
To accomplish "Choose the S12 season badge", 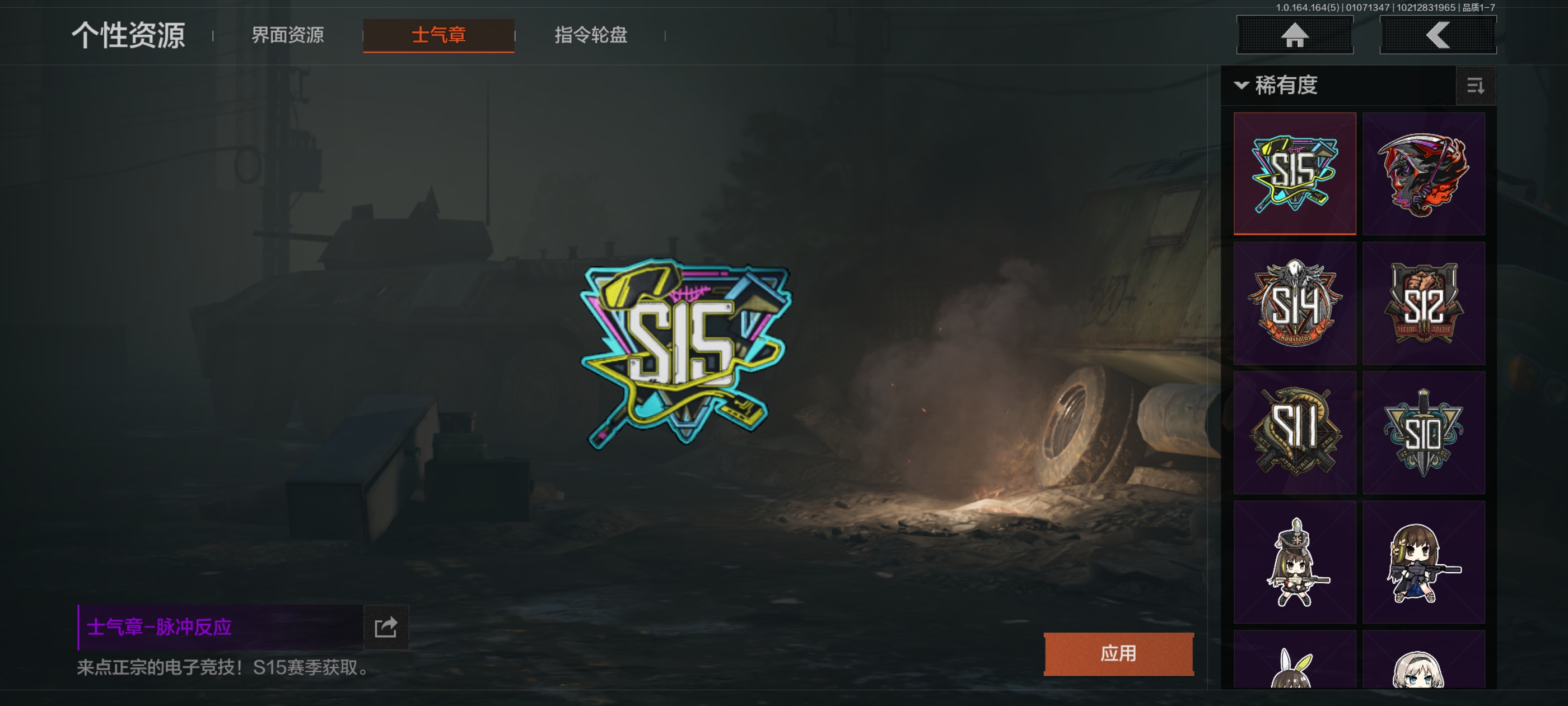I will click(x=1424, y=303).
